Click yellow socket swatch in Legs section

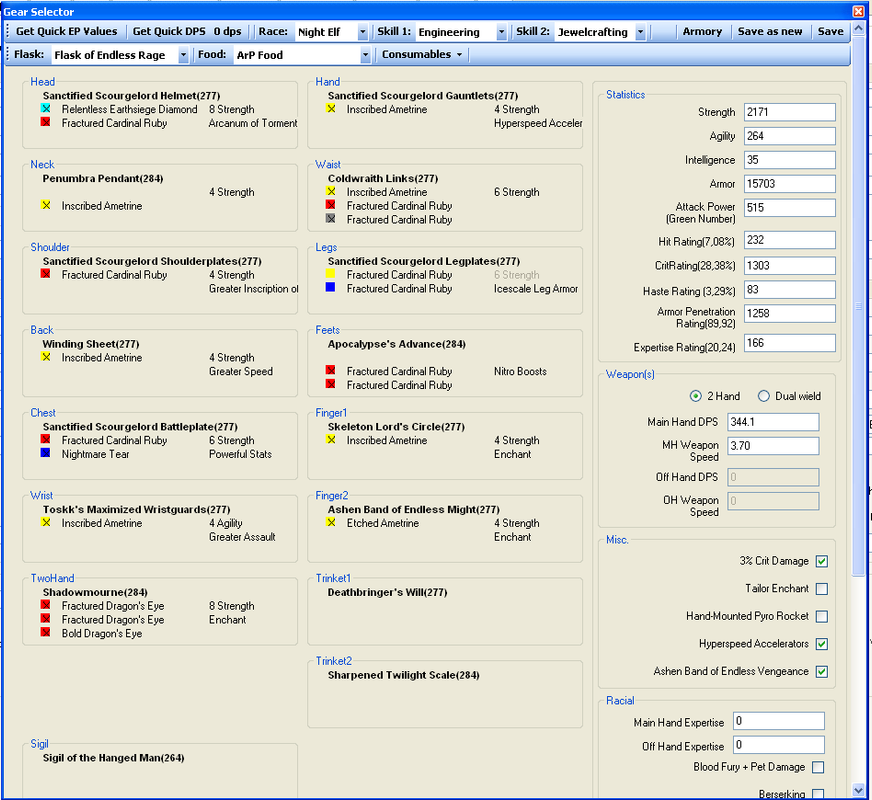click(330, 274)
